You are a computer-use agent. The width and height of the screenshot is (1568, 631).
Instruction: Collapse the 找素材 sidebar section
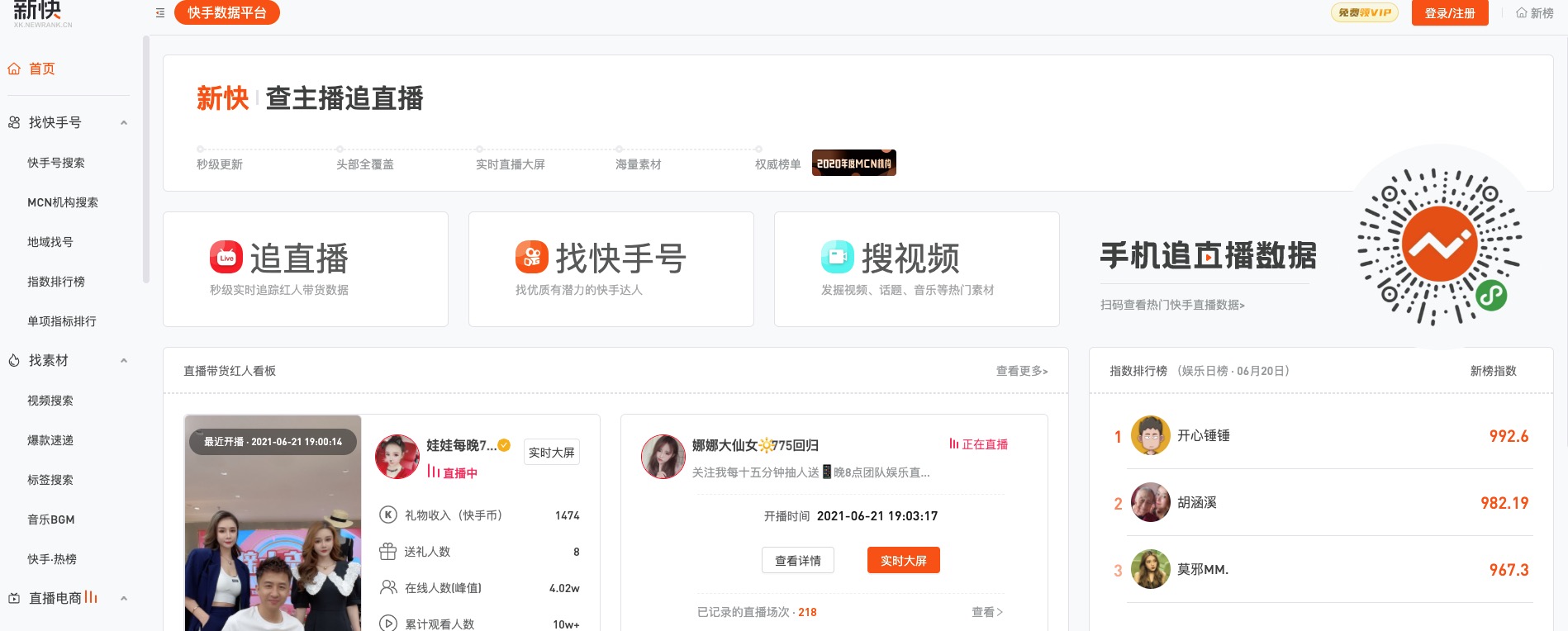pos(124,361)
